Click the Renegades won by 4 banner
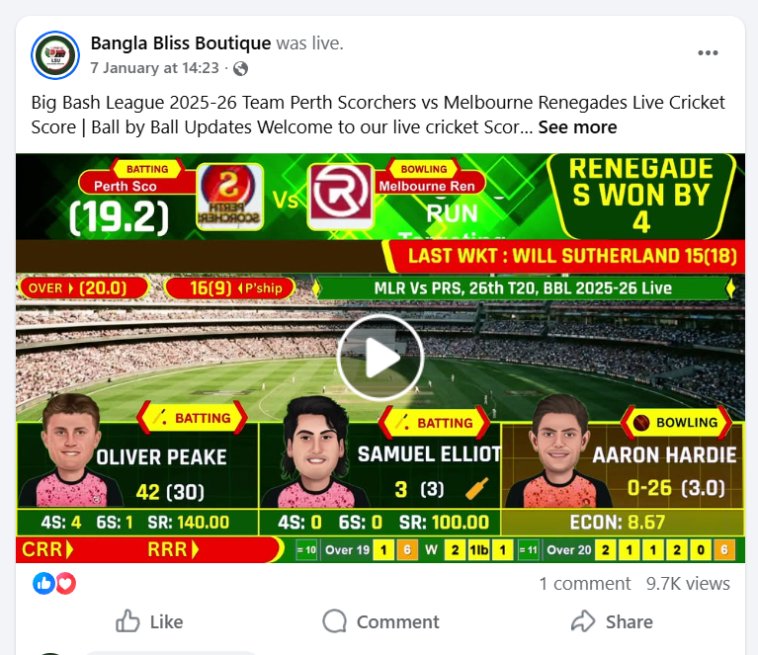 641,196
